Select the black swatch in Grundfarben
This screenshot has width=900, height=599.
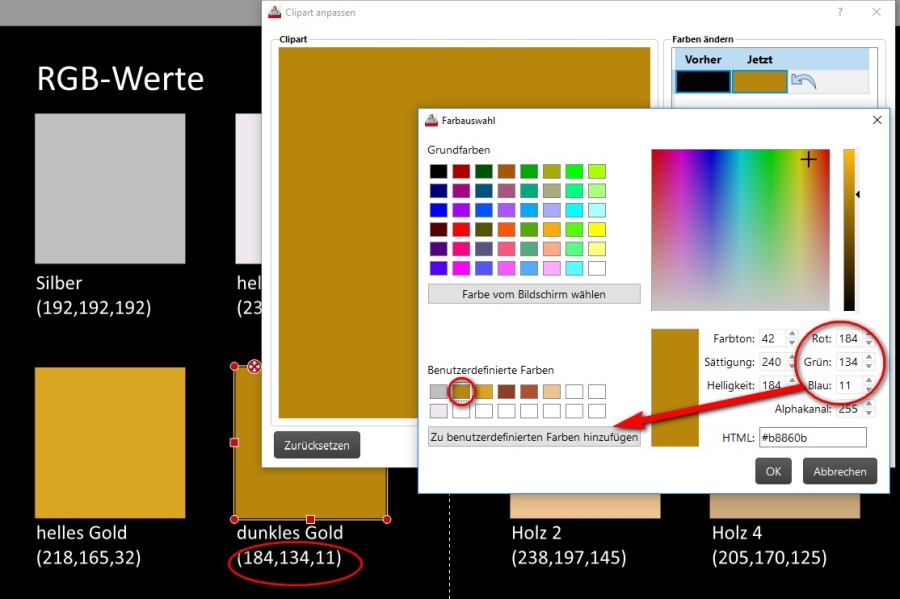(x=437, y=171)
